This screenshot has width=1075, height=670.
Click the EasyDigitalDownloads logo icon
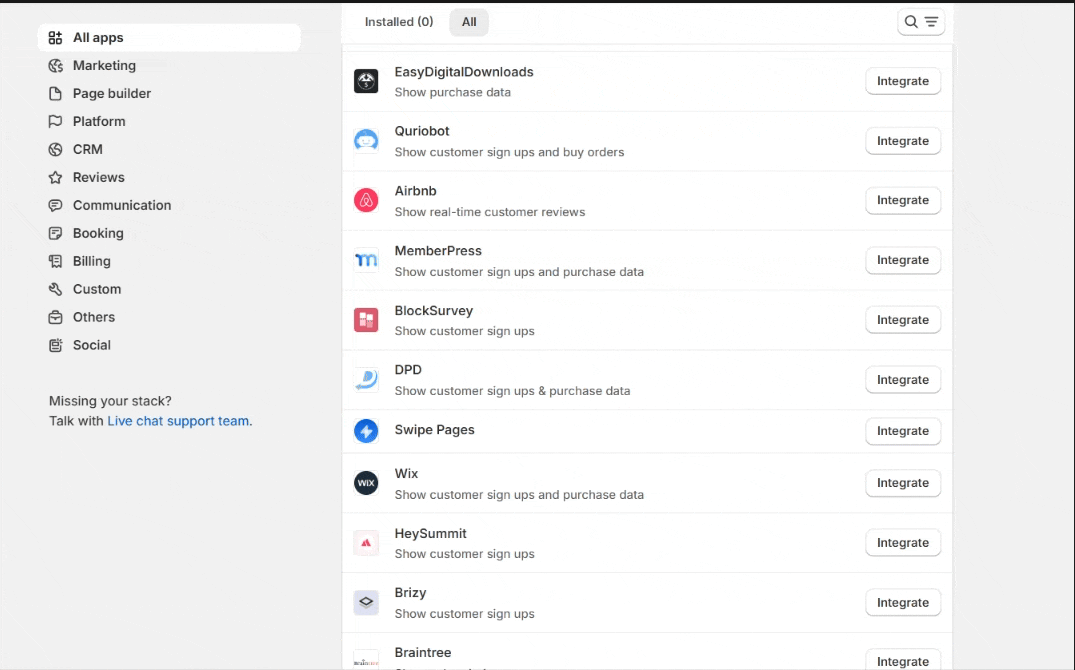click(366, 81)
